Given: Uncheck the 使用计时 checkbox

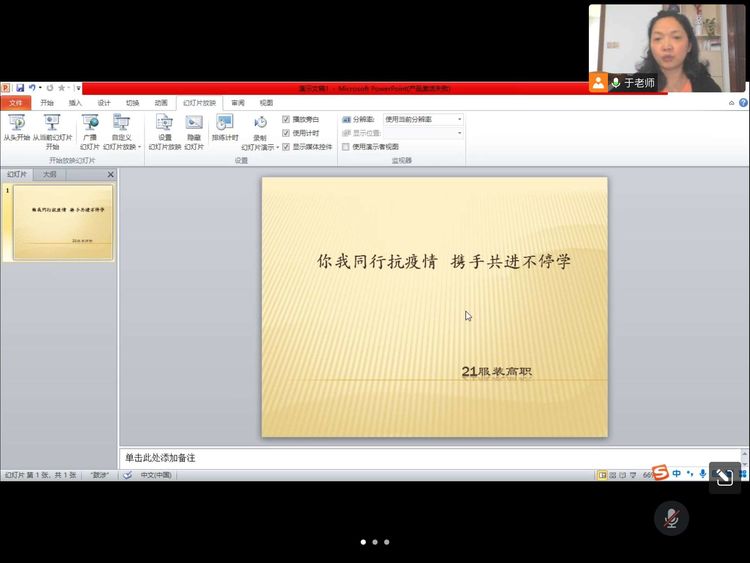Looking at the screenshot, I should point(286,133).
